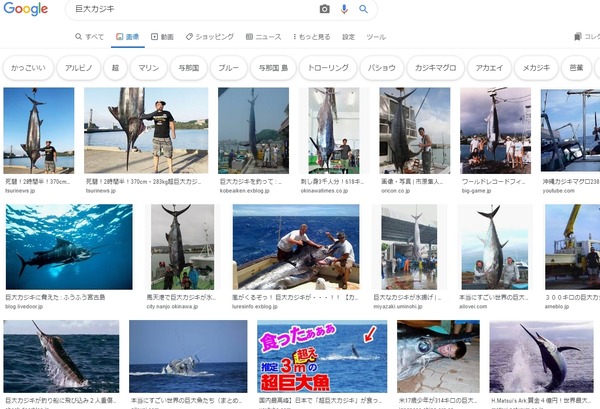Click caption 馬天港で巨大カジキが水
The height and width of the screenshot is (409, 600).
click(181, 297)
